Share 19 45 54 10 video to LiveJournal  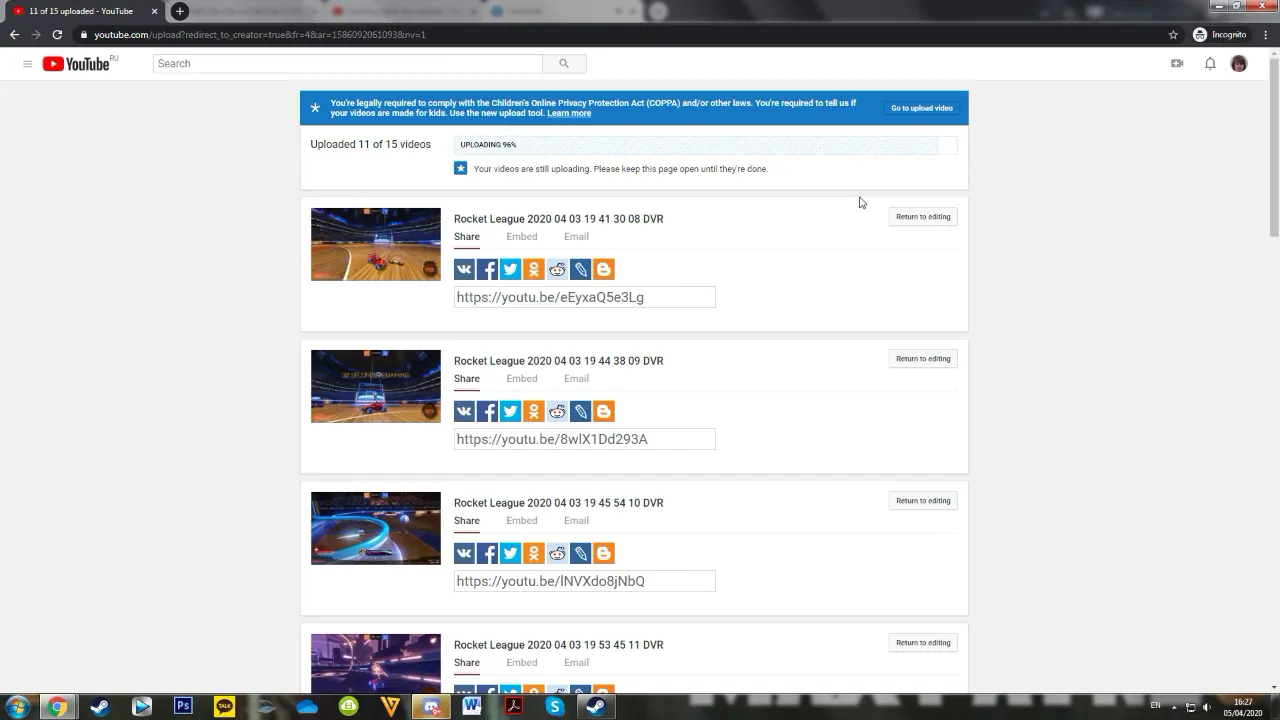pos(580,553)
